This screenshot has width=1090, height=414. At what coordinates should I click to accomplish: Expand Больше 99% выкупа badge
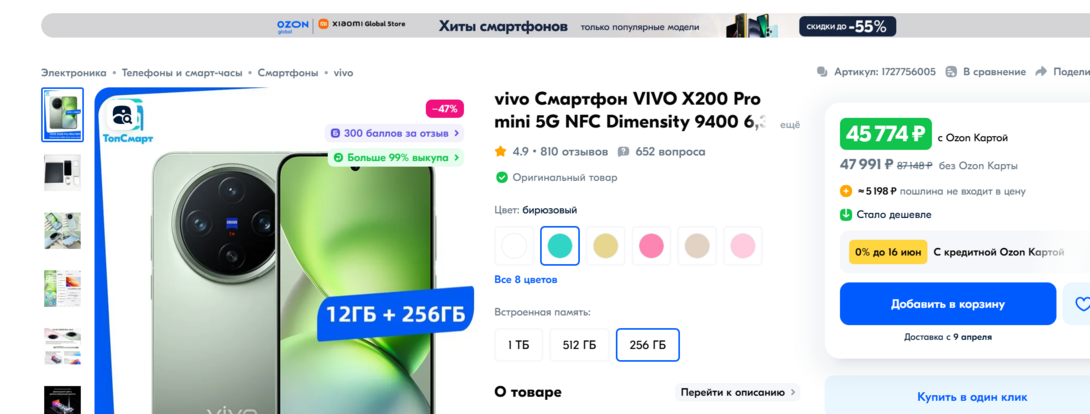pos(396,158)
